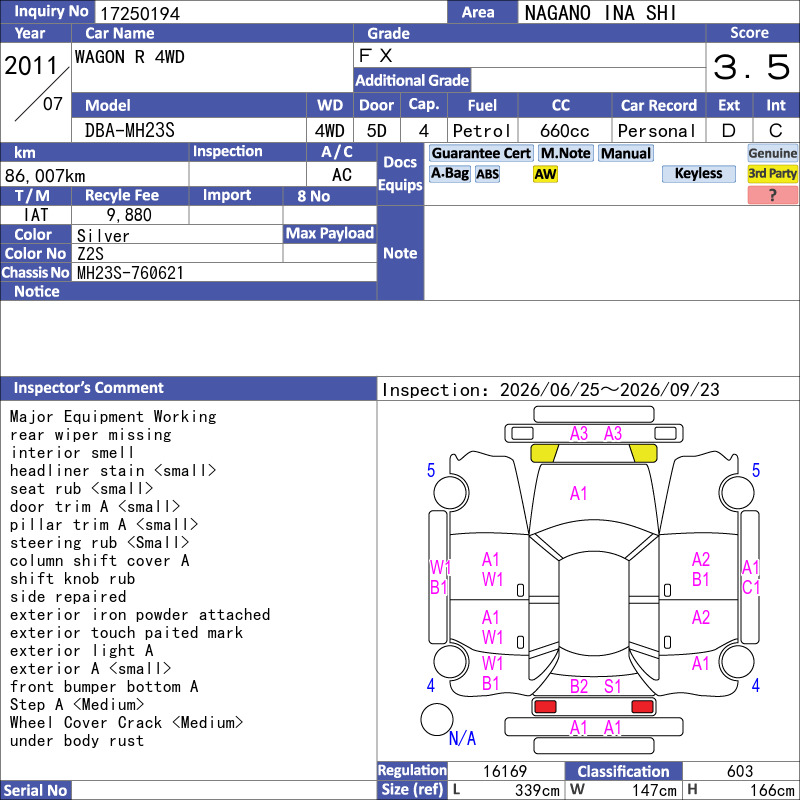Click the car record value Personal

pos(657,131)
